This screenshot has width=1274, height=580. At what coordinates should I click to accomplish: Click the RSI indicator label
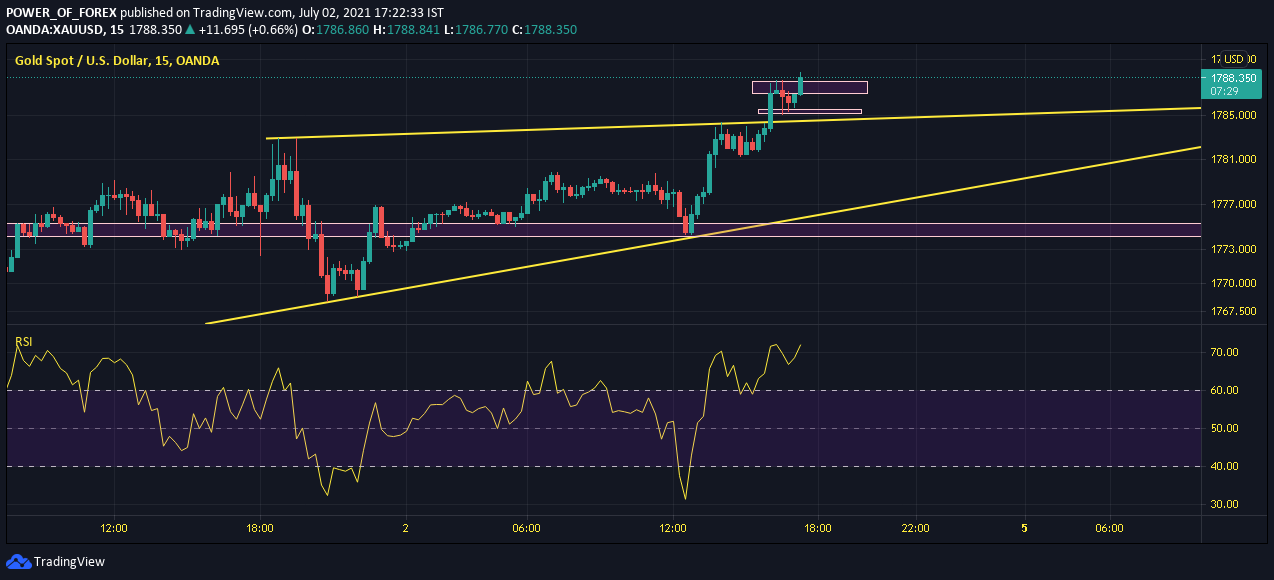click(x=23, y=342)
